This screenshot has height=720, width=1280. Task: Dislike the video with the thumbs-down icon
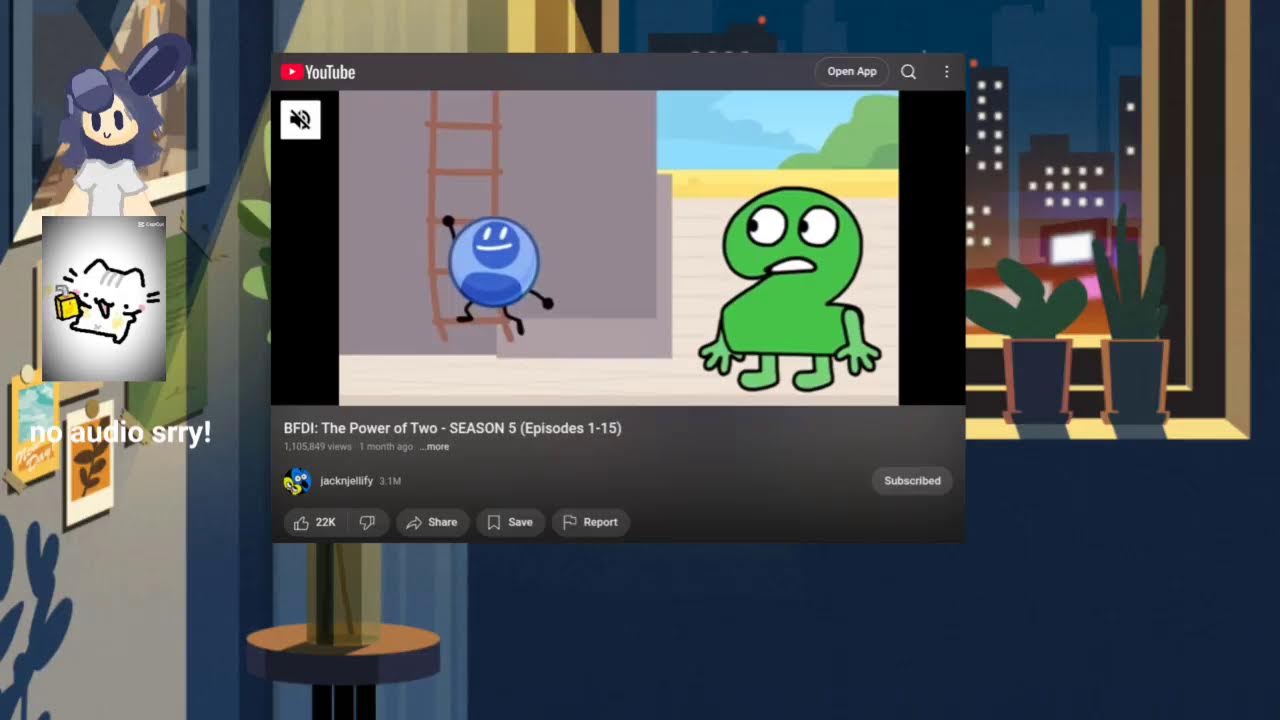[x=367, y=522]
